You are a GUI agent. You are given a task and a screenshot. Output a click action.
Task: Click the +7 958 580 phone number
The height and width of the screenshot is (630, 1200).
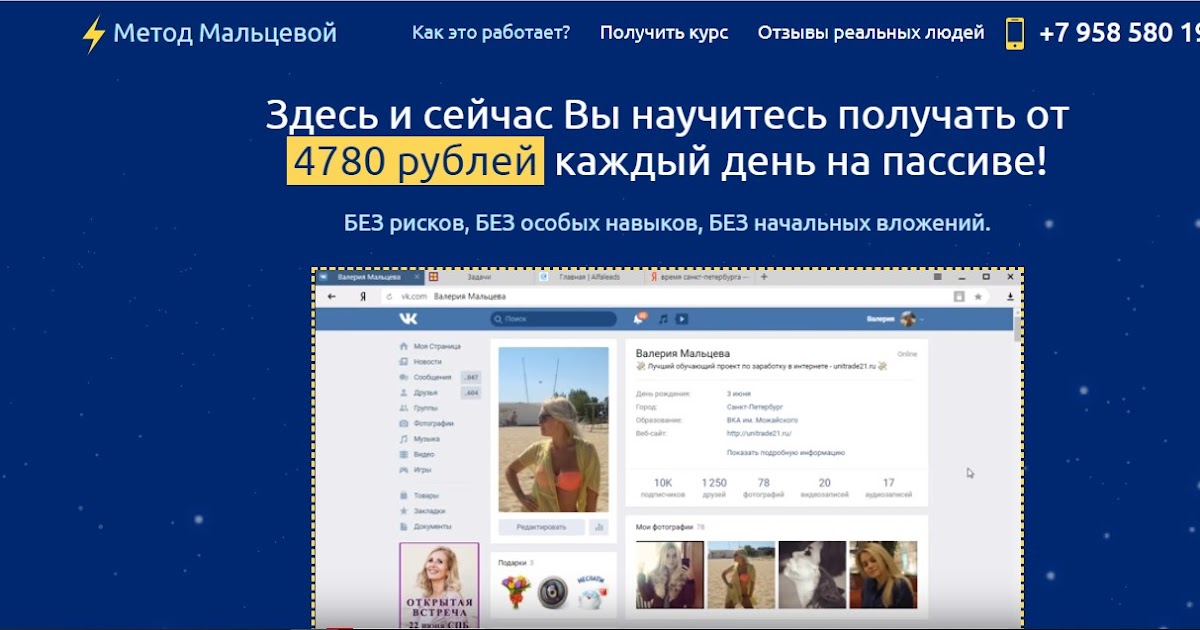pyautogui.click(x=1119, y=33)
